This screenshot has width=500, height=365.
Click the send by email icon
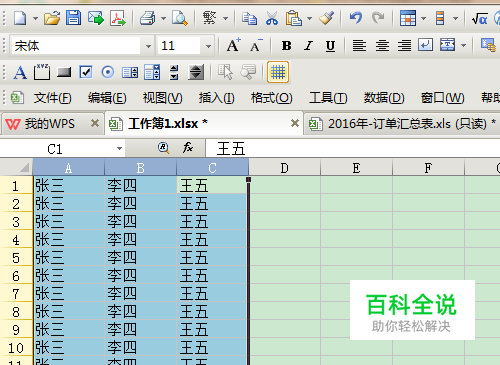96,18
